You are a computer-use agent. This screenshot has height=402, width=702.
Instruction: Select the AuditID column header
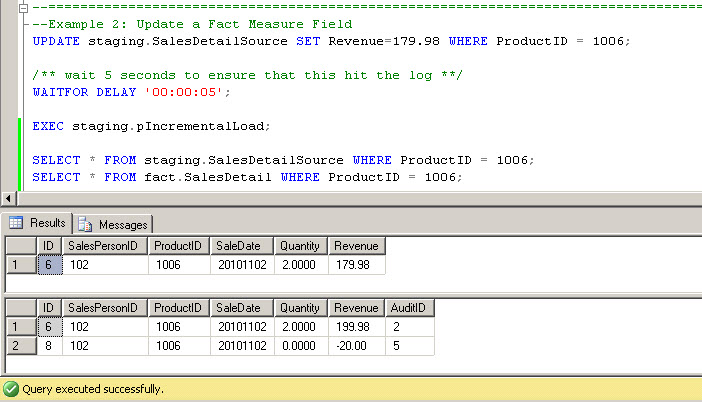click(x=409, y=308)
